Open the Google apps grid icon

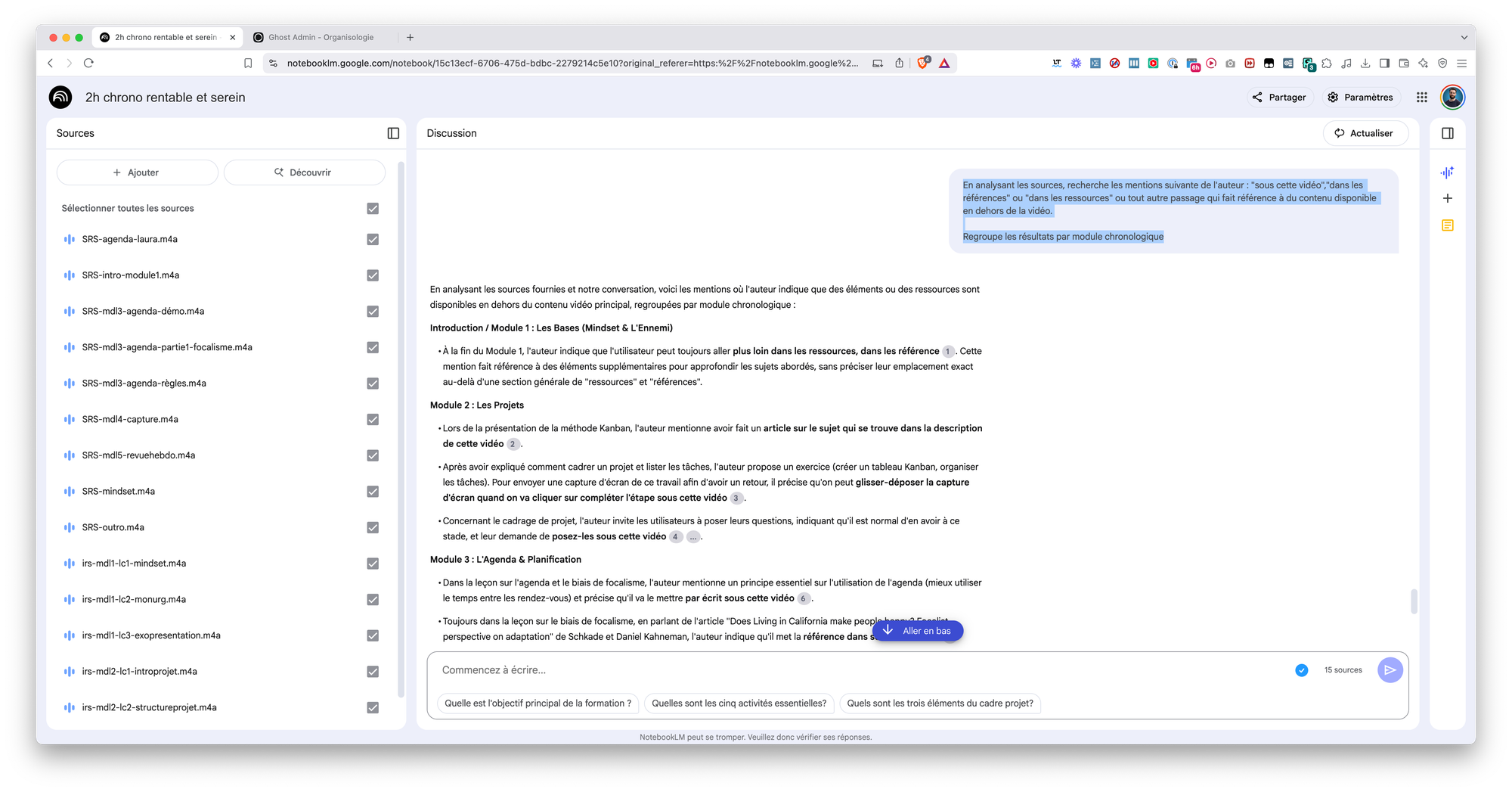pos(1421,98)
